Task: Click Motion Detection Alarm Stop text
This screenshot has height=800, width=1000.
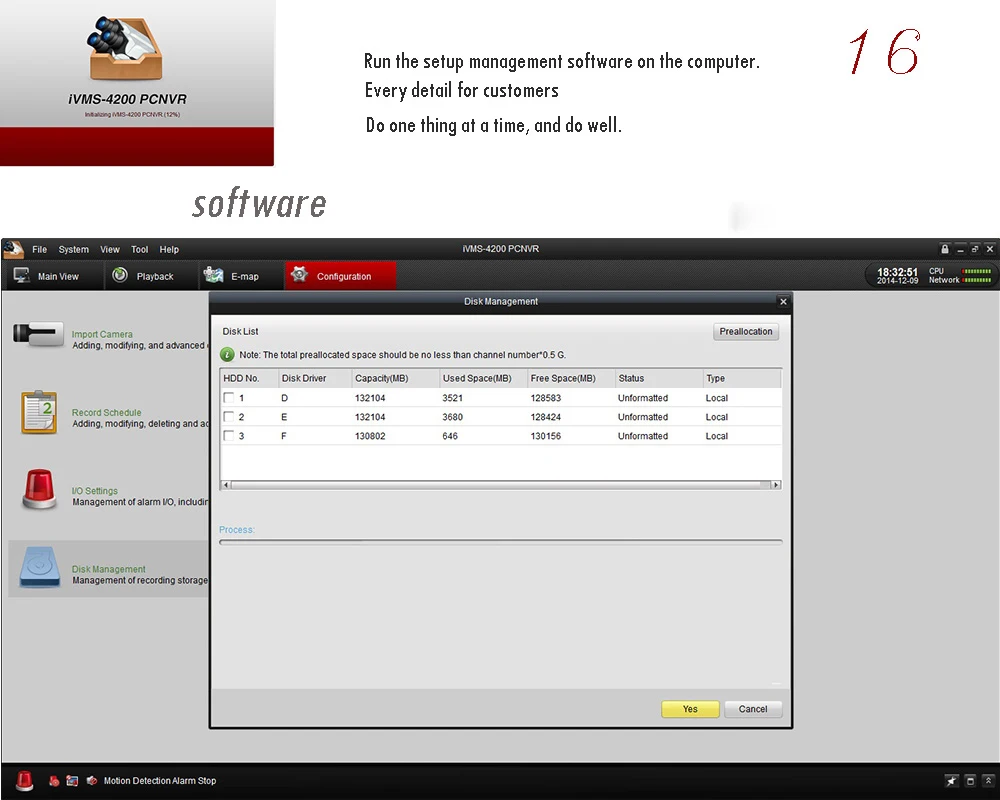Action: click(x=160, y=781)
